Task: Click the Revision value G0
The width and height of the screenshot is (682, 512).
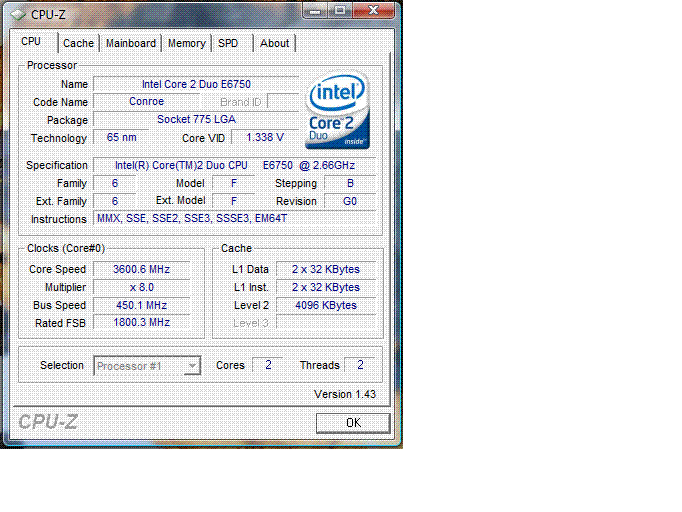Action: [350, 201]
